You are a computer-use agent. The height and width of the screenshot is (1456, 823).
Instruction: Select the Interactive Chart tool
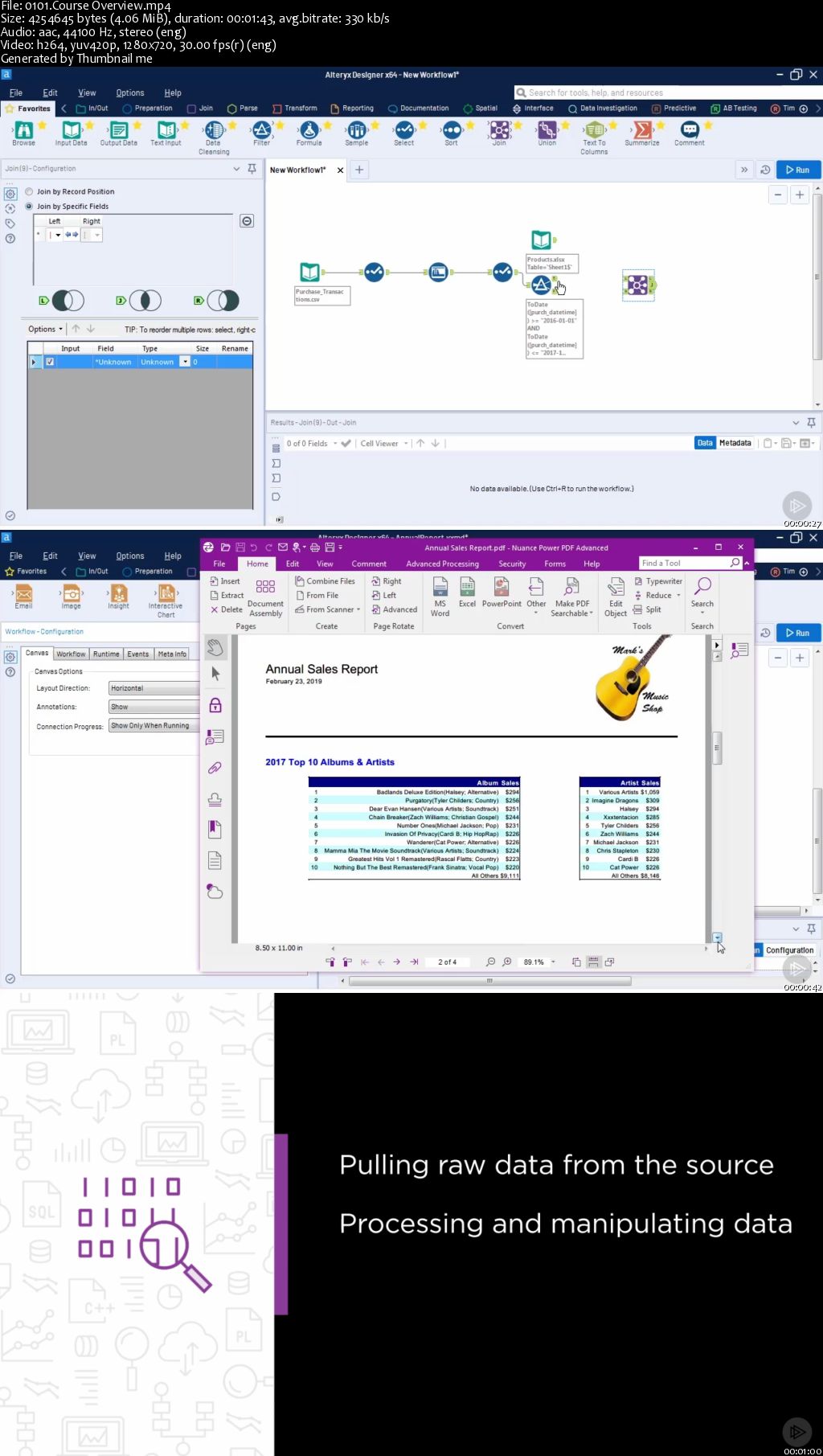coord(166,601)
